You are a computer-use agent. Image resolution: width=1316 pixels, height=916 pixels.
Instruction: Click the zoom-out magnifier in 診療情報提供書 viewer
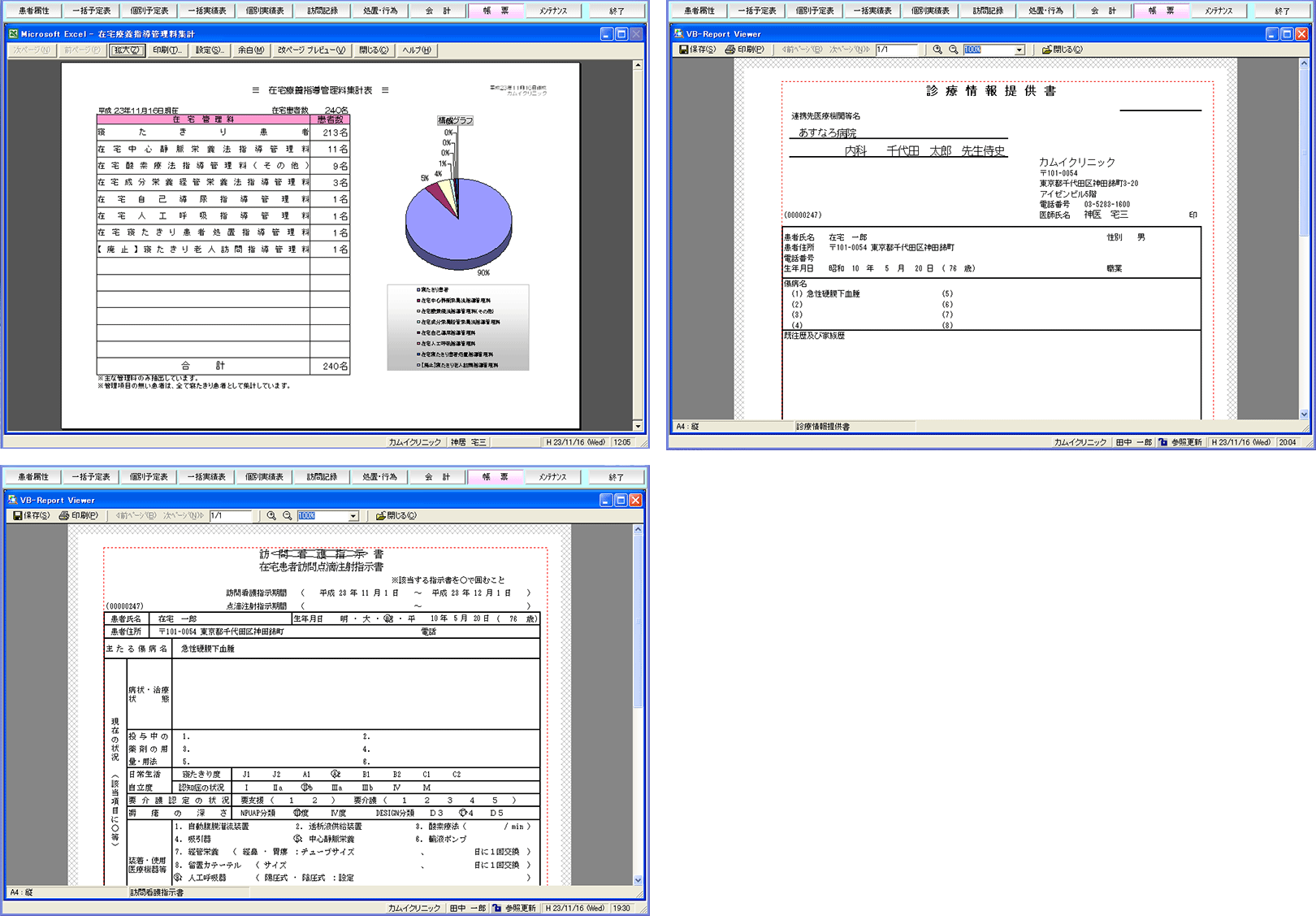pos(953,50)
